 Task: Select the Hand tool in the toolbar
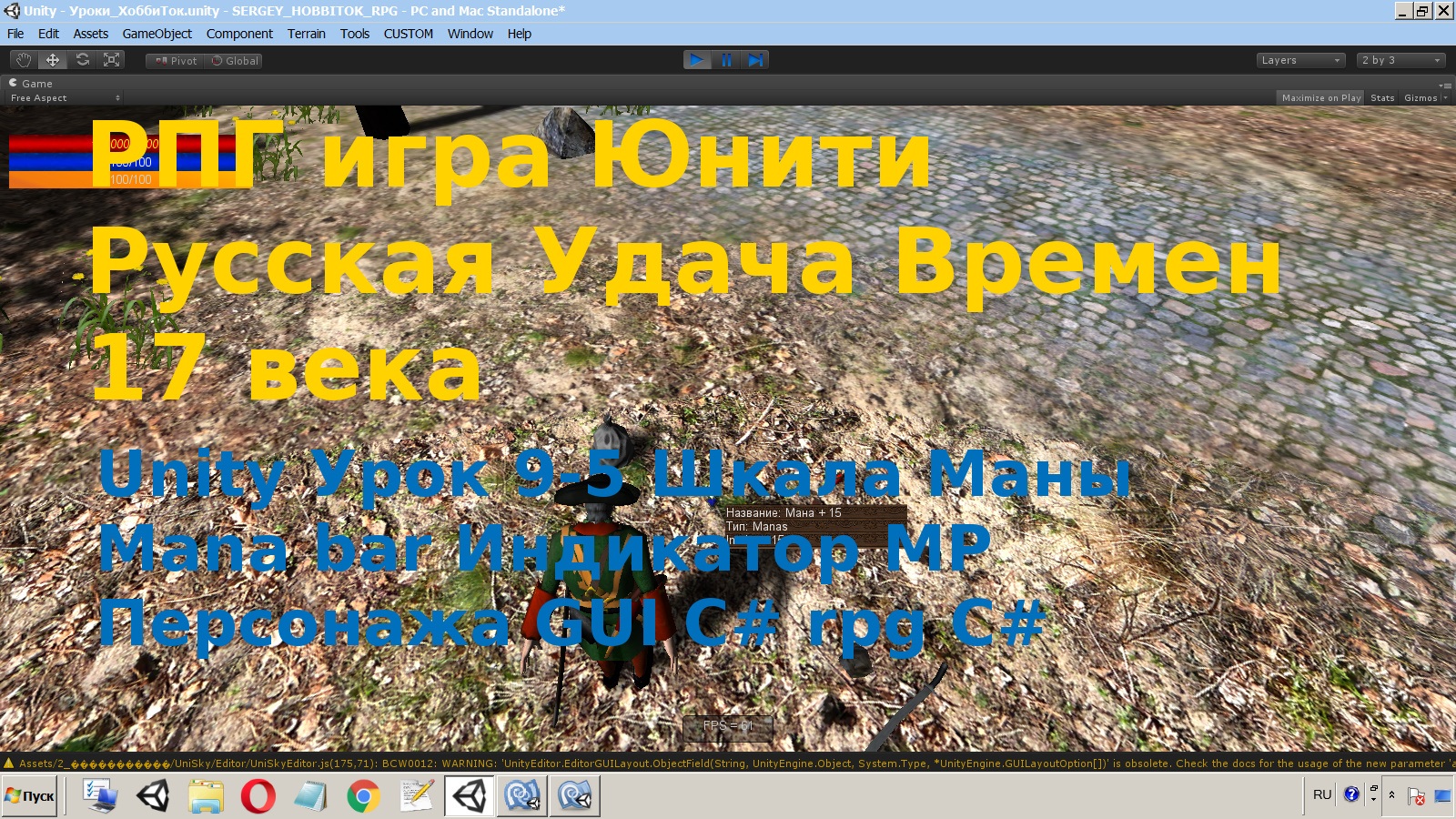24,60
